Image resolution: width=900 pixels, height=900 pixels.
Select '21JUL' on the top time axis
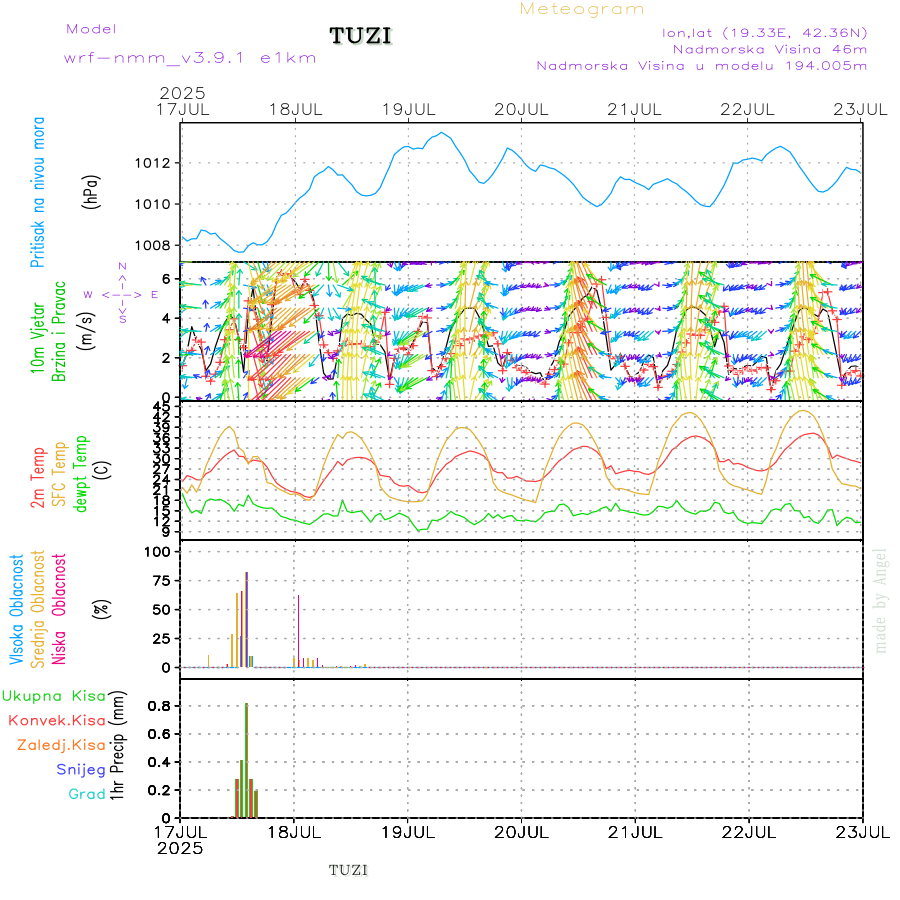pyautogui.click(x=634, y=110)
